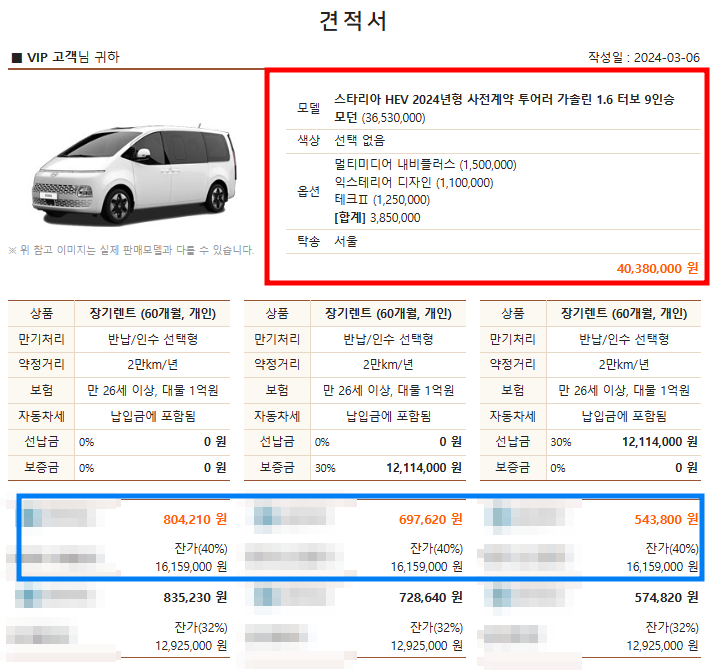Click 잔가(40%) beneath the 804,210 원 amount
711x670 pixels.
tap(201, 549)
